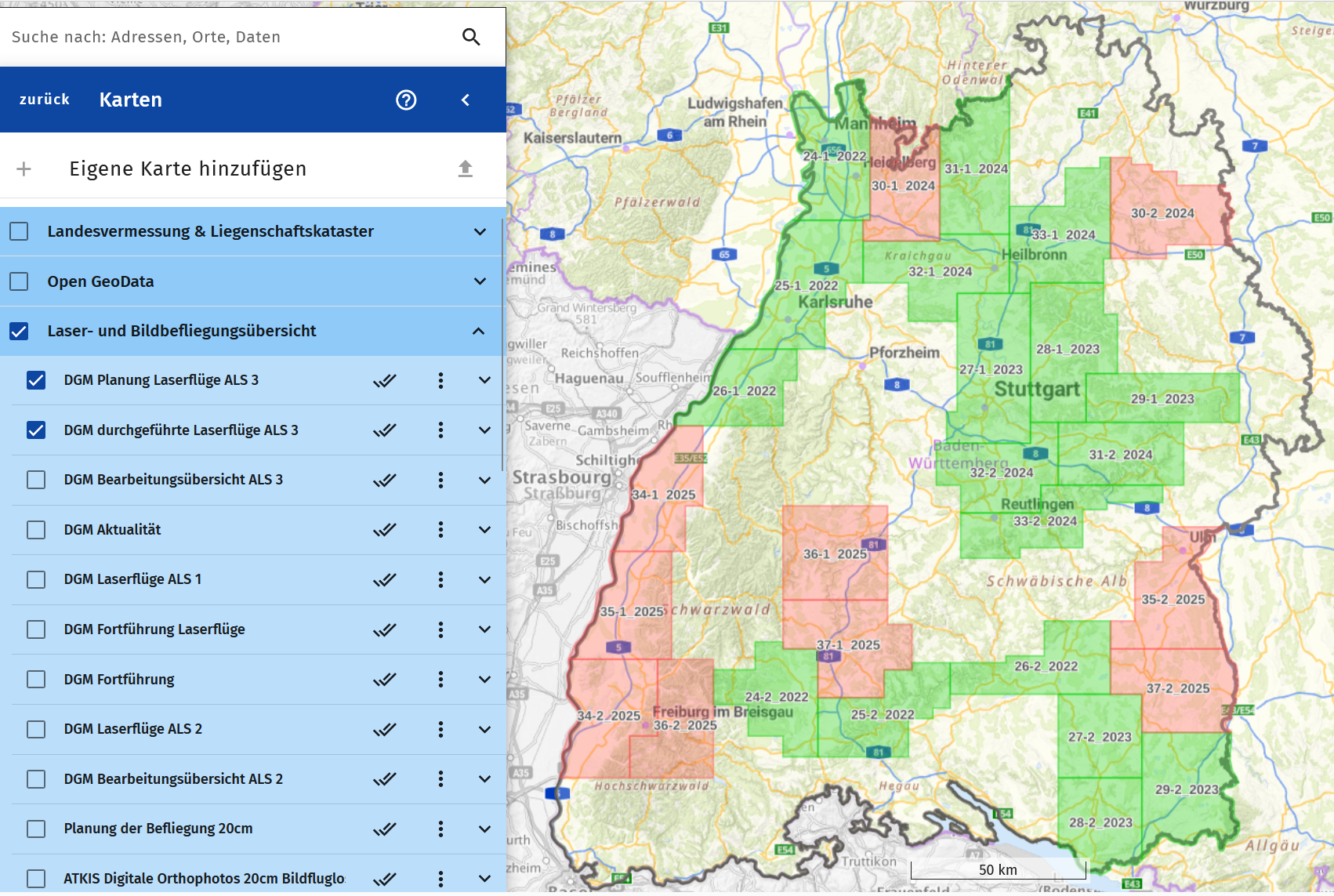
Task: Click double-check icon for DGM Laserflüge ALS 2
Action: tap(384, 729)
